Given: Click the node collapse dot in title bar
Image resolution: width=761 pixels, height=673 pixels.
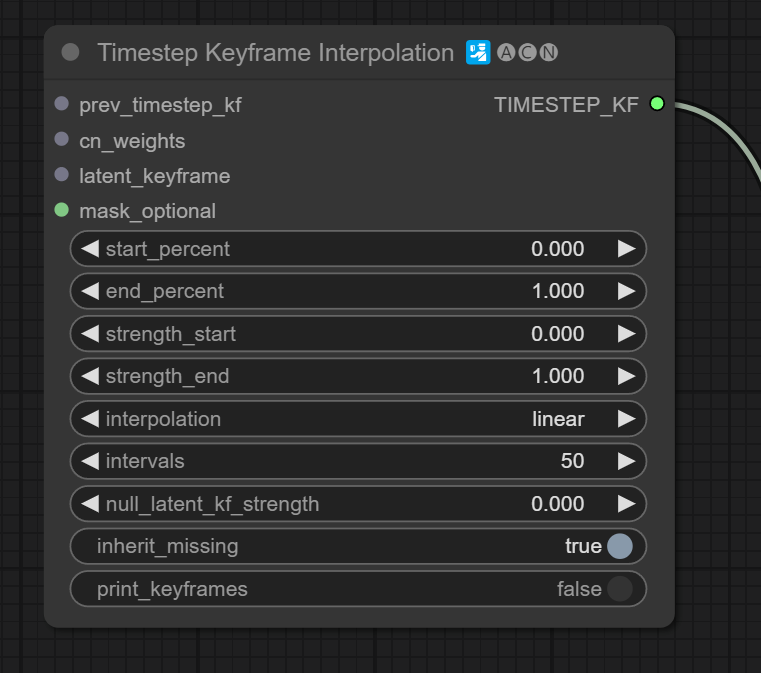Looking at the screenshot, I should coord(70,53).
